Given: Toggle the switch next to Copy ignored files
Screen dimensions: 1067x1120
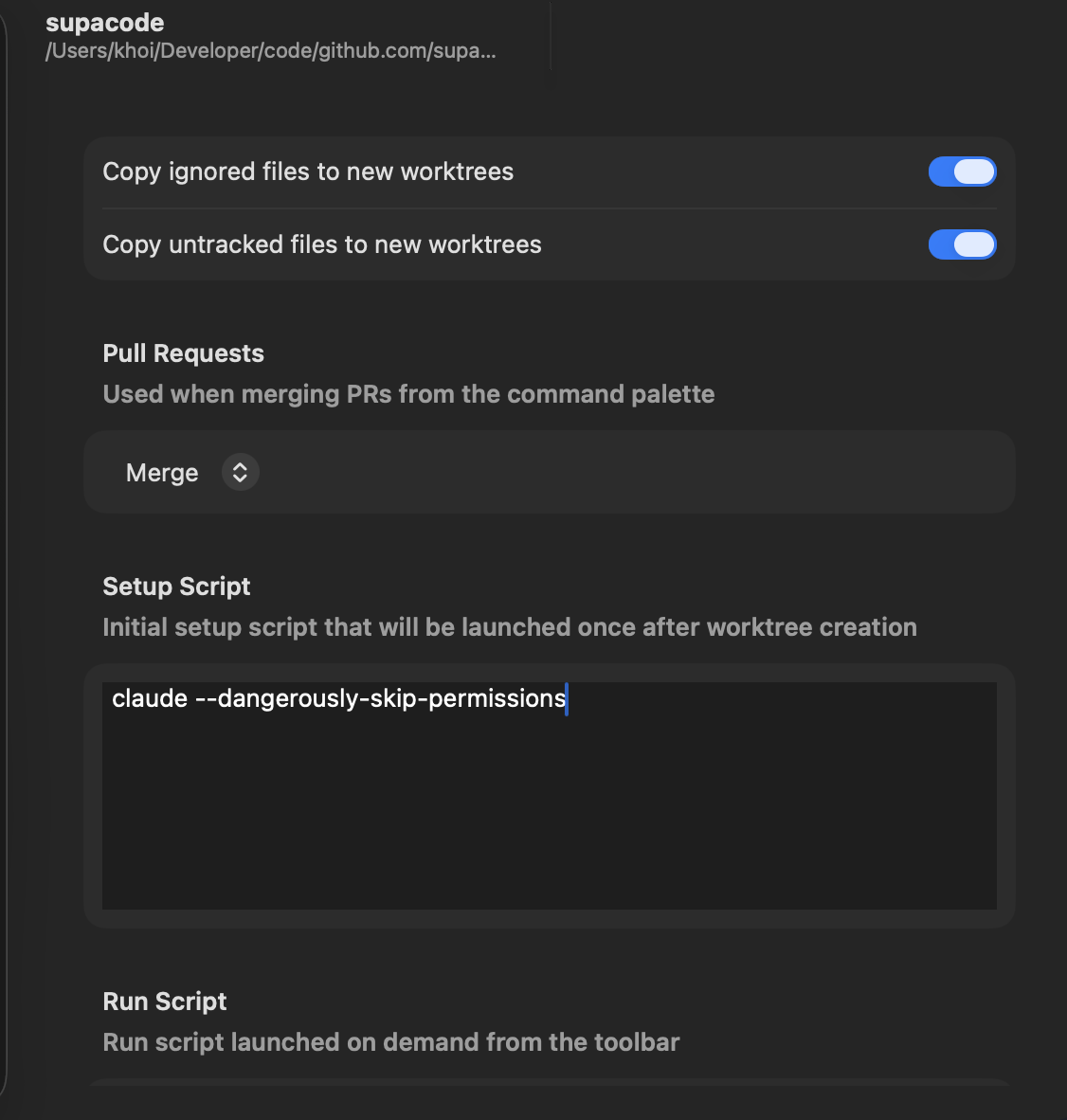Looking at the screenshot, I should [x=963, y=172].
